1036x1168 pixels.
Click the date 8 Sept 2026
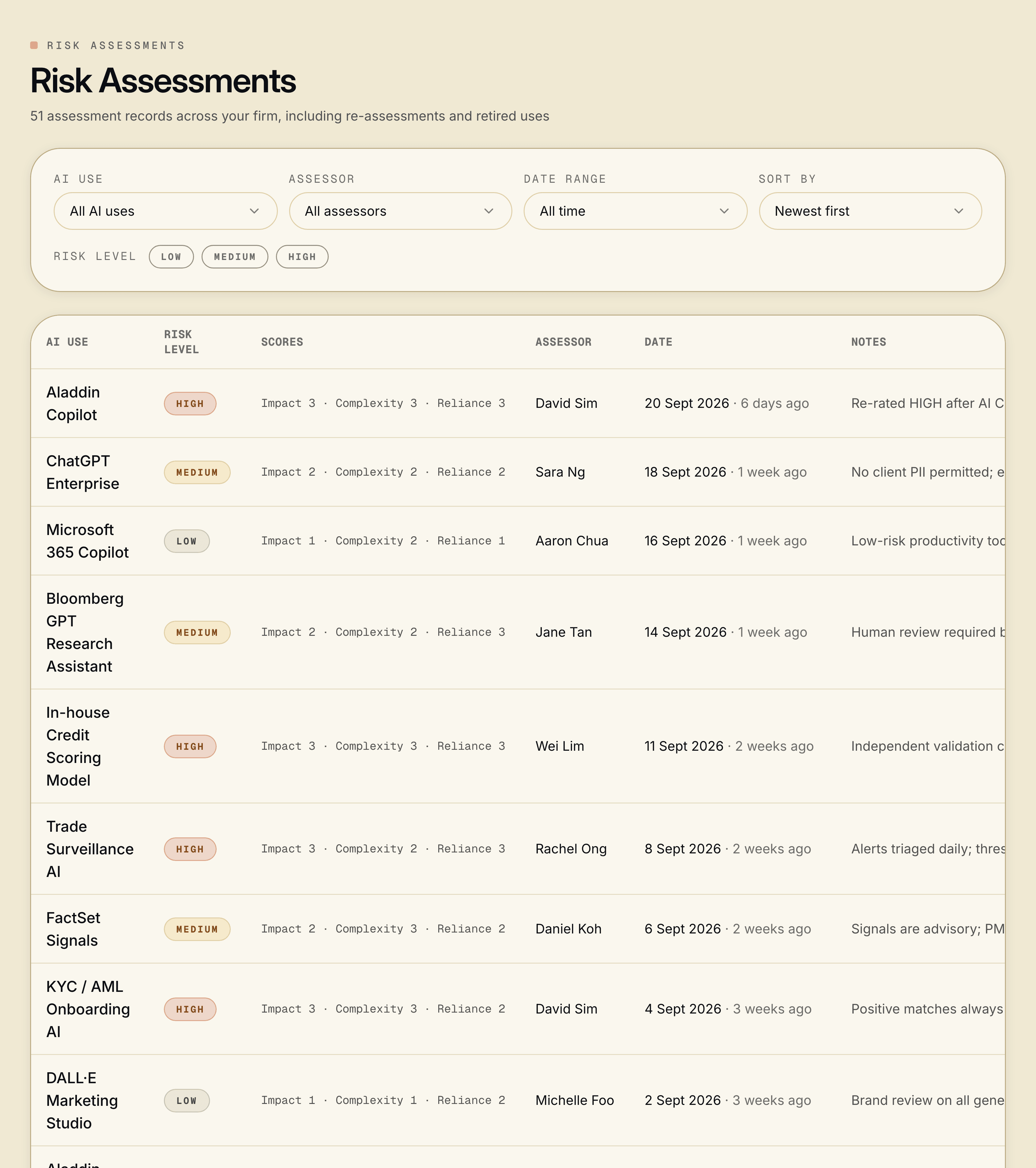pyautogui.click(x=683, y=849)
